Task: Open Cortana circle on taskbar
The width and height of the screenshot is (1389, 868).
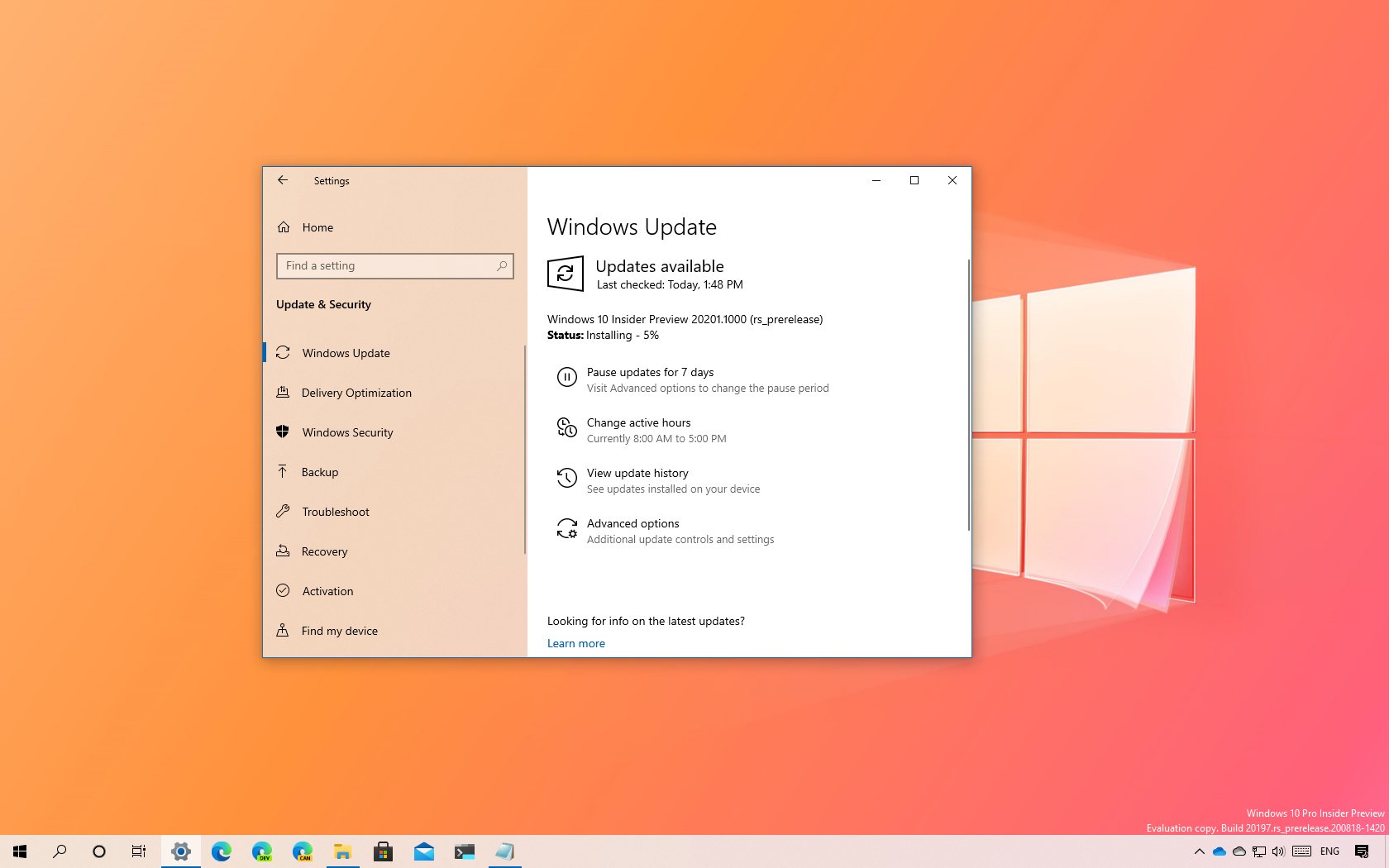Action: pos(99,851)
